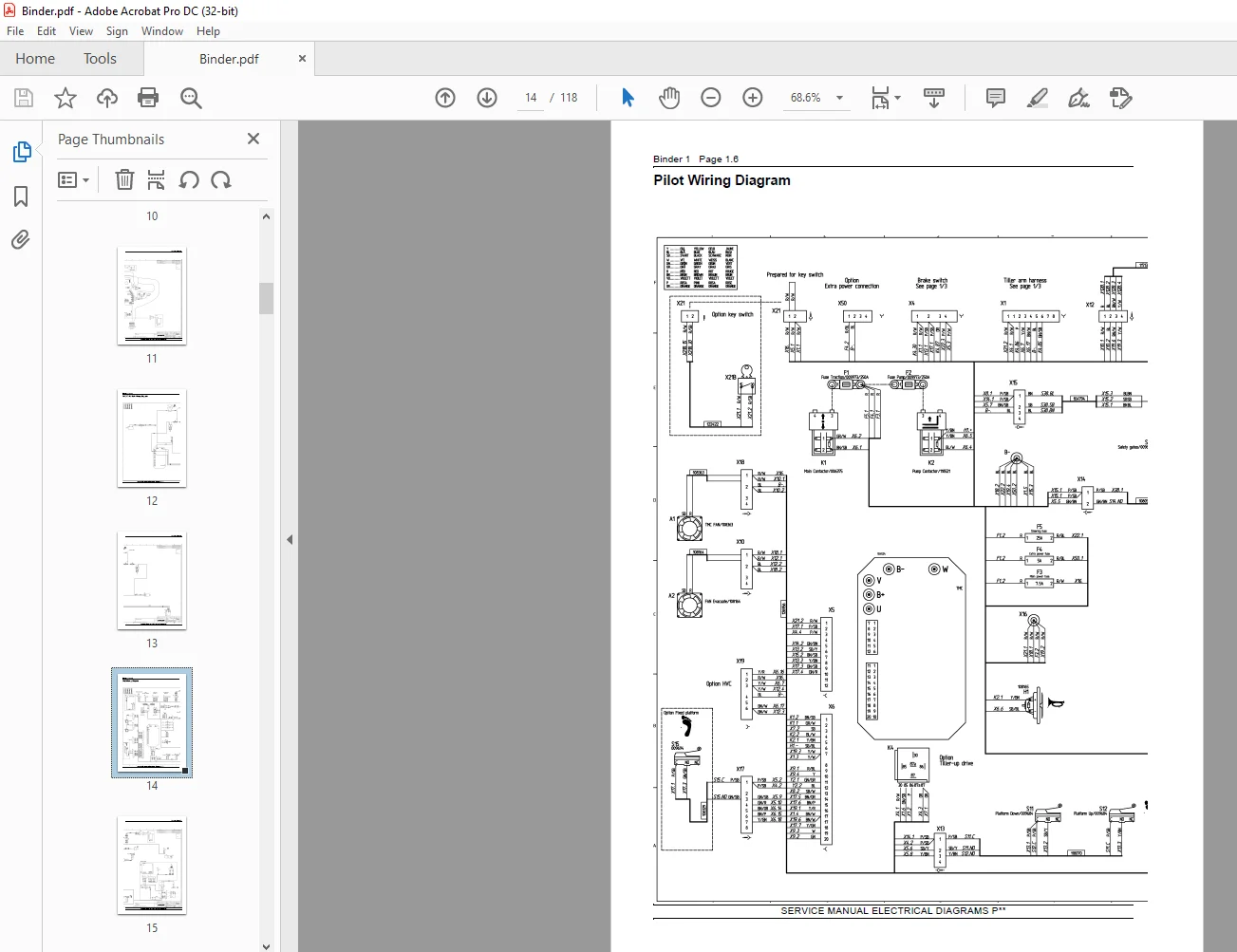Screen dimensions: 1237x952
Task: Open the File menu
Action: [15, 31]
